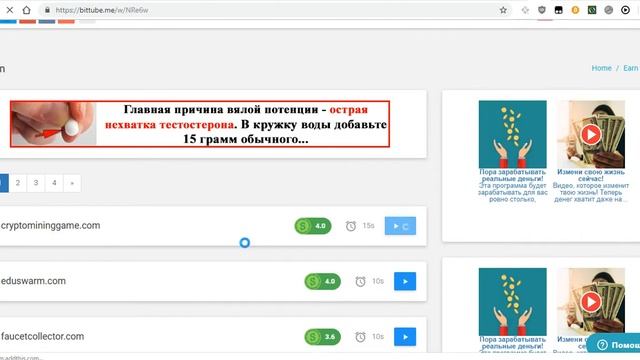
Task: Go to pagination page 2
Action: (18, 183)
